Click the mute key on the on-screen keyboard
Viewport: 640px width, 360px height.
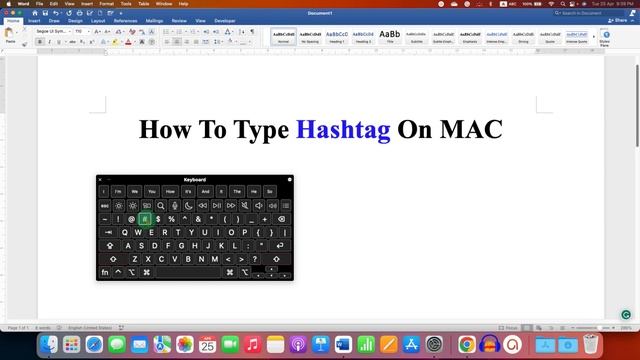pyautogui.click(x=244, y=206)
